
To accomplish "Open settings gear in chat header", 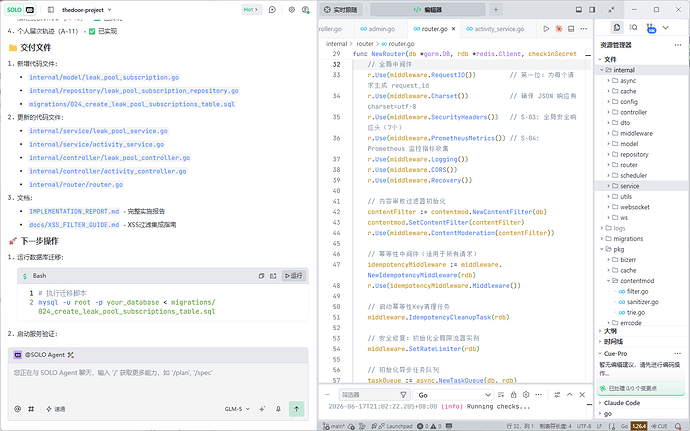I will pos(291,10).
